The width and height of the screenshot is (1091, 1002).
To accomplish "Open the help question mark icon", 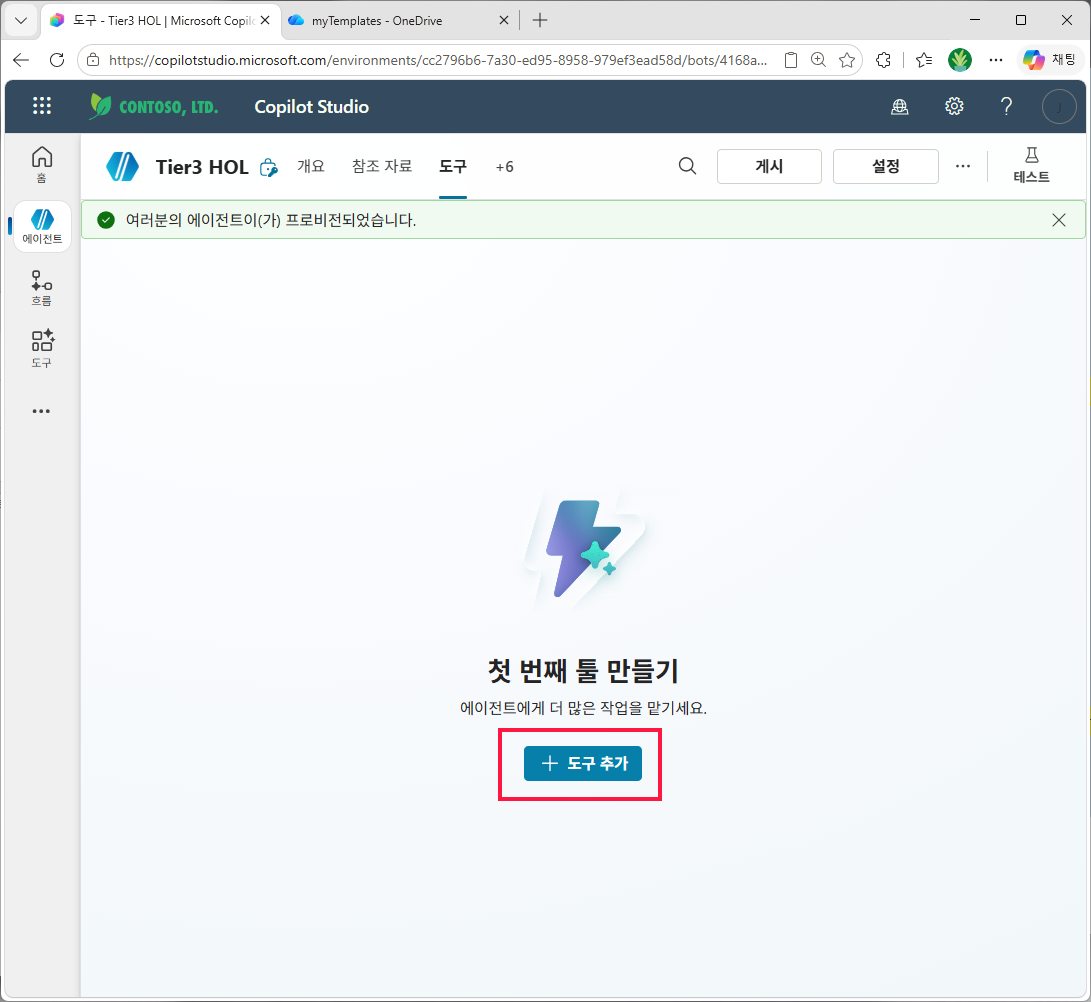I will 1006,106.
